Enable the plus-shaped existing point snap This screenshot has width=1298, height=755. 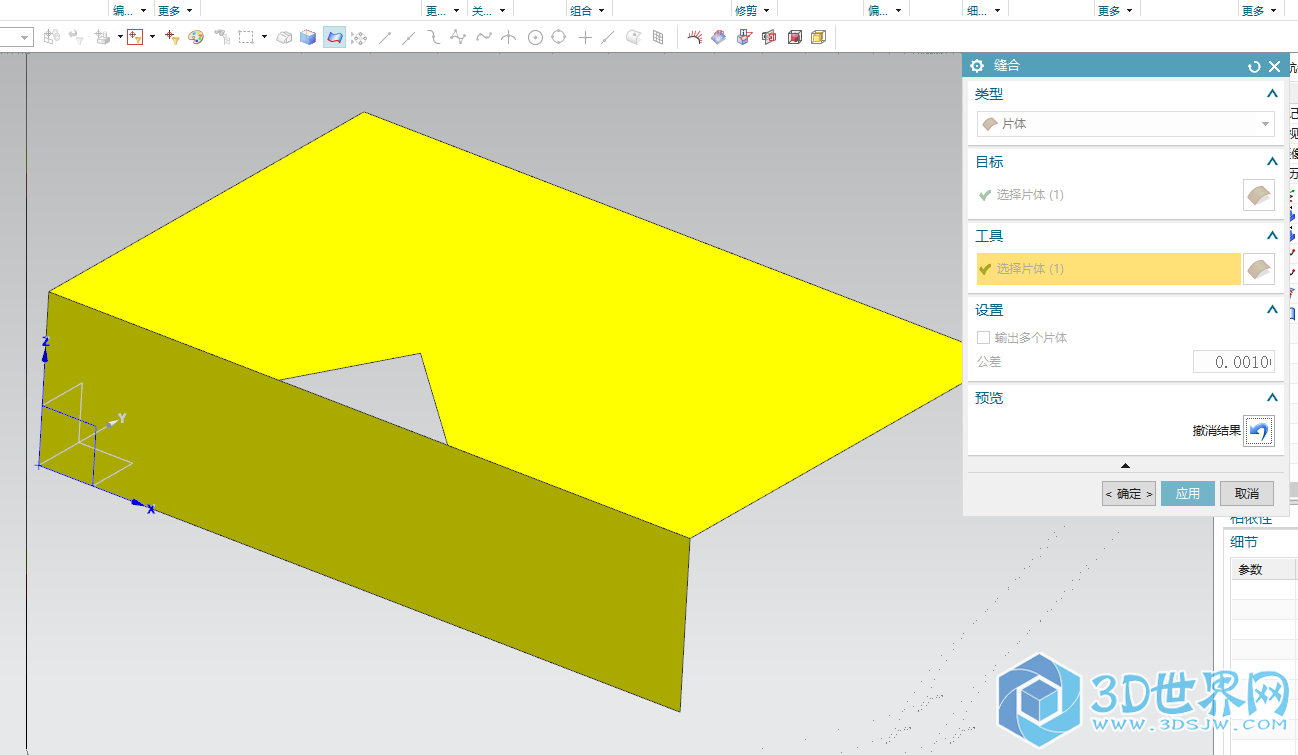[585, 37]
